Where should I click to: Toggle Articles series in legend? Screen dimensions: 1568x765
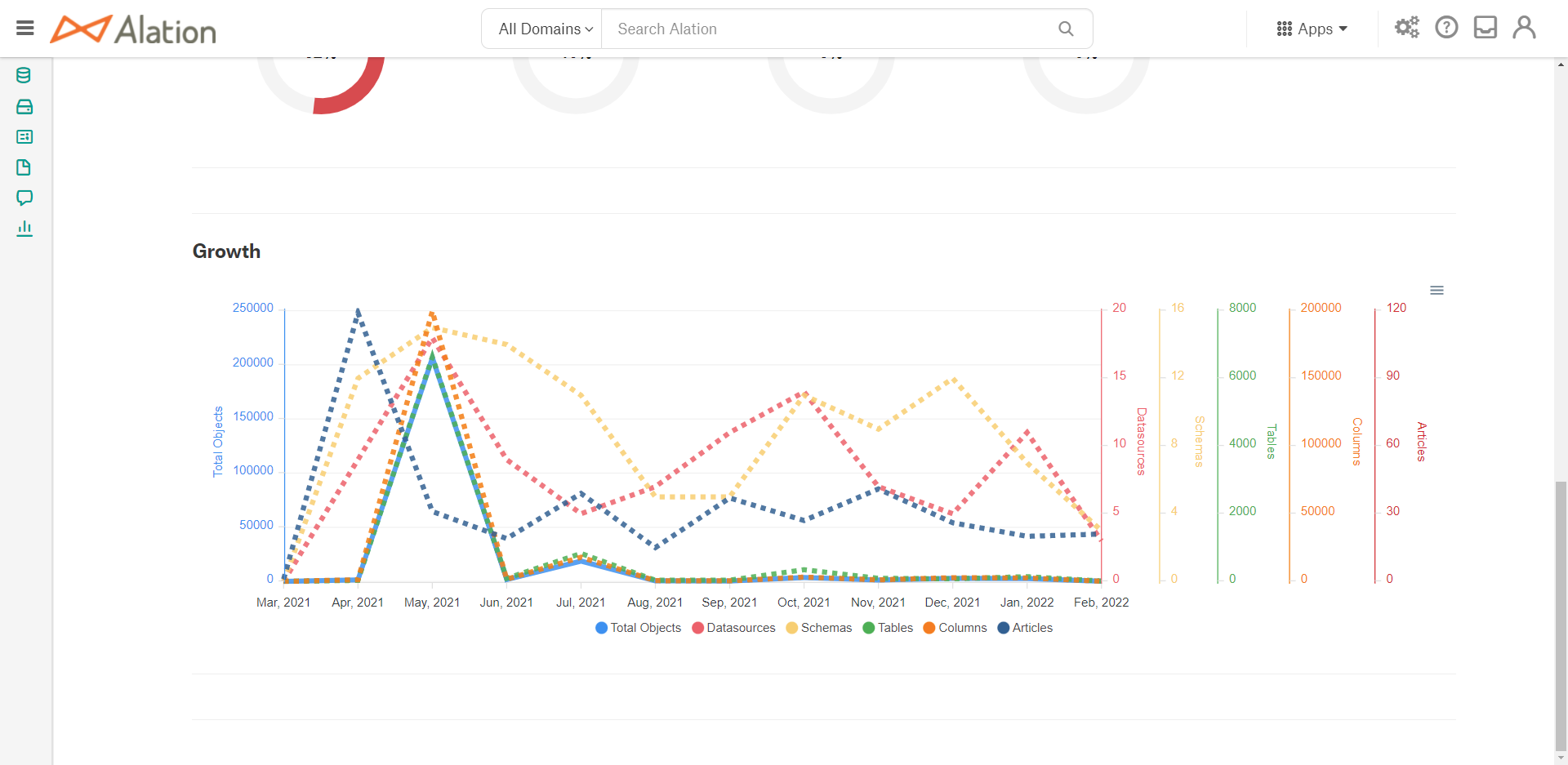(x=1025, y=628)
